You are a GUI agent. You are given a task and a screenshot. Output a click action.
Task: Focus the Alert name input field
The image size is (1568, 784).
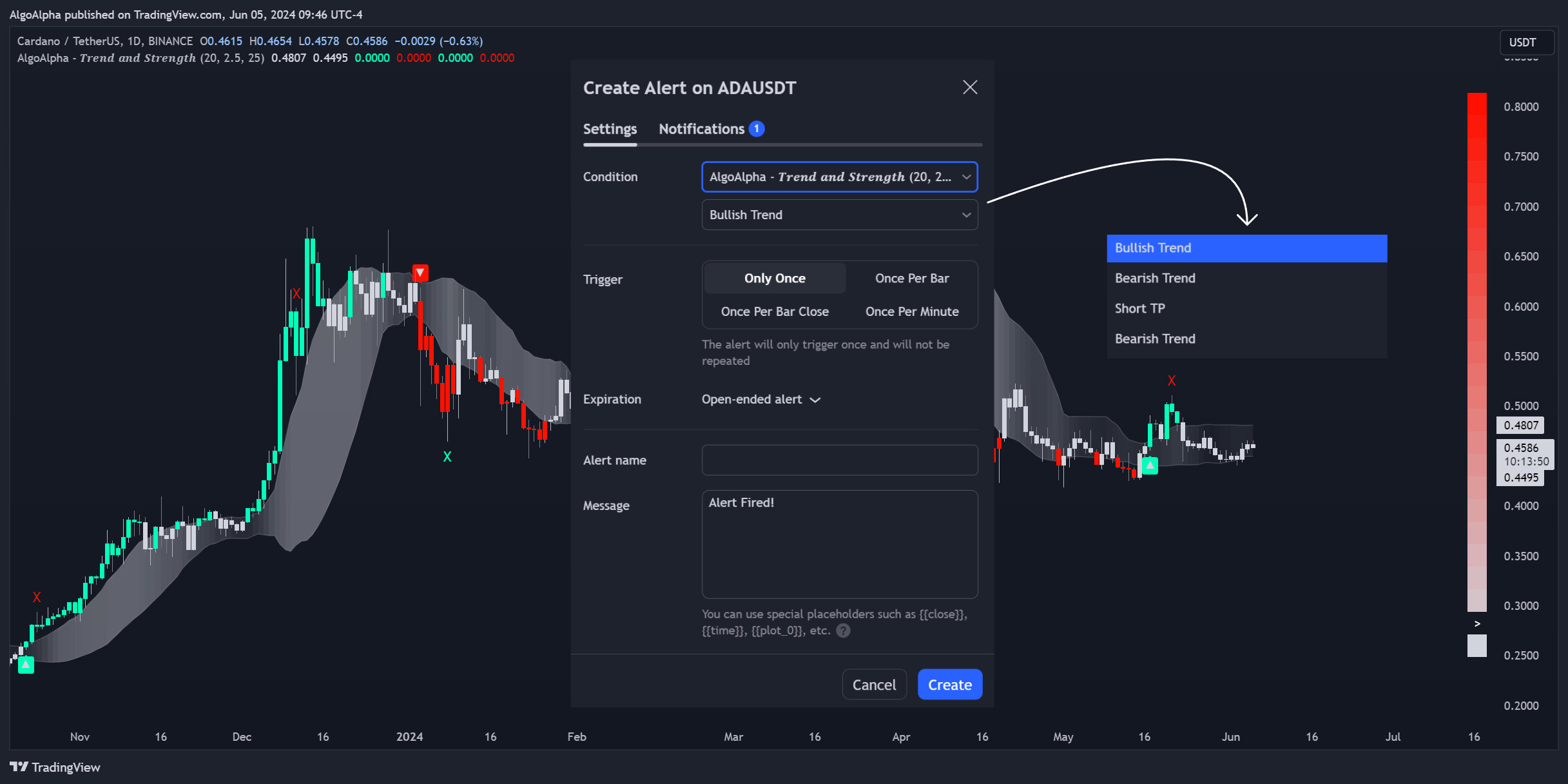click(x=839, y=460)
